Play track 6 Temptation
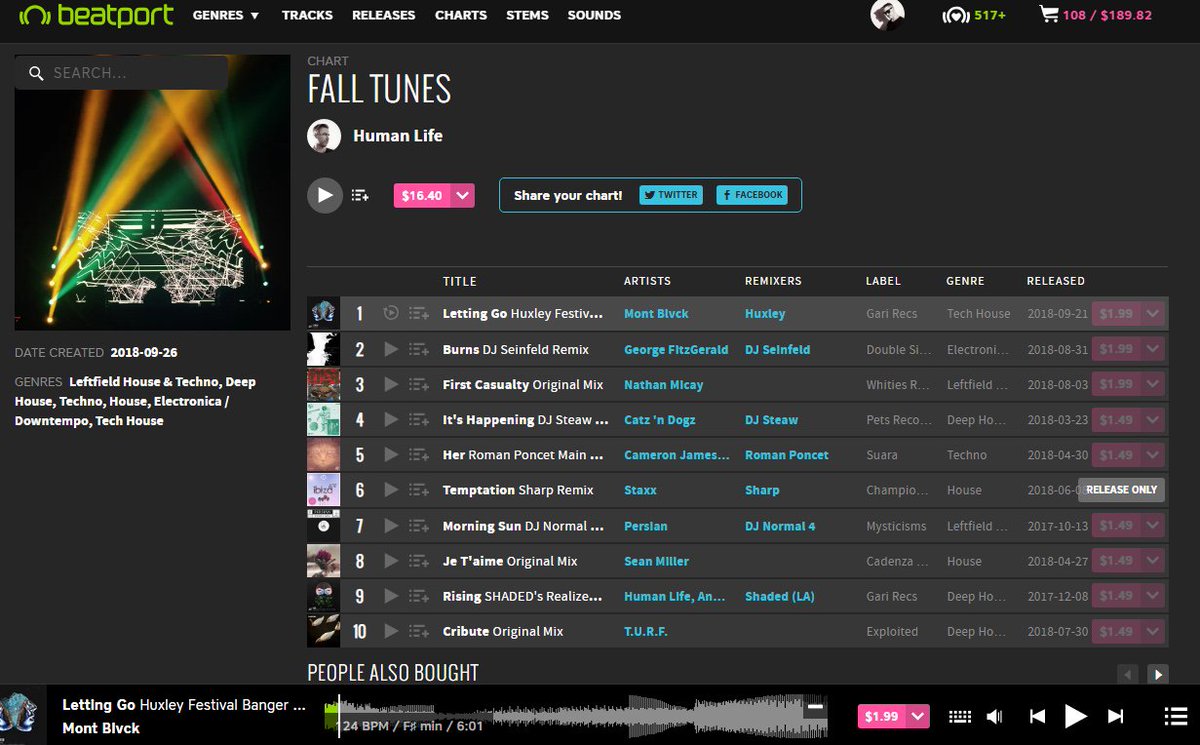This screenshot has width=1200, height=745. pos(392,490)
